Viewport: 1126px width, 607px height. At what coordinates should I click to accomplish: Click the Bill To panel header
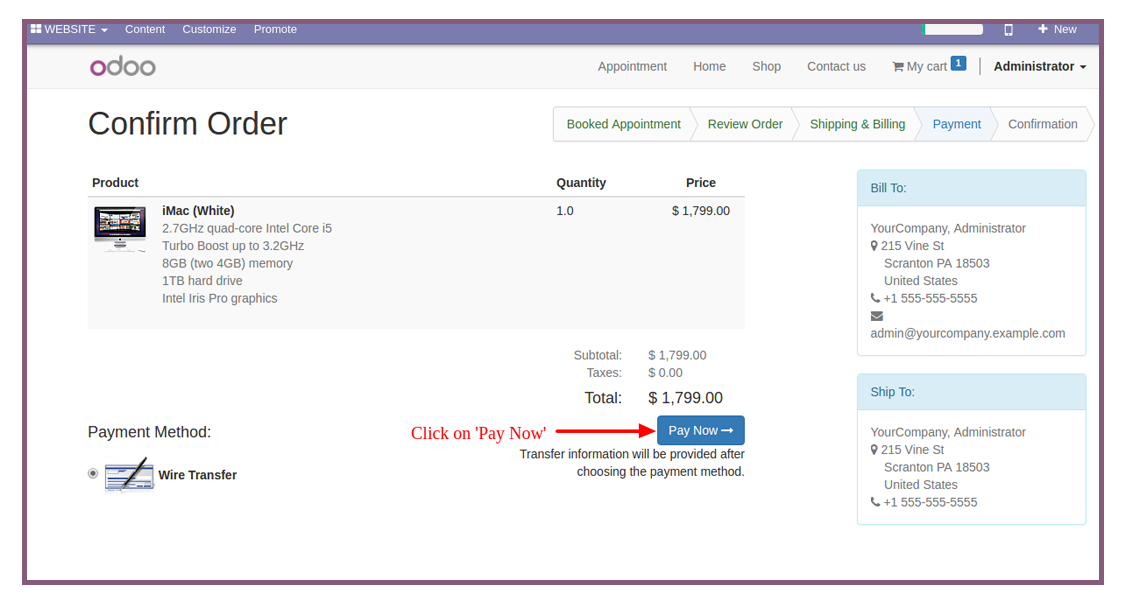click(971, 188)
